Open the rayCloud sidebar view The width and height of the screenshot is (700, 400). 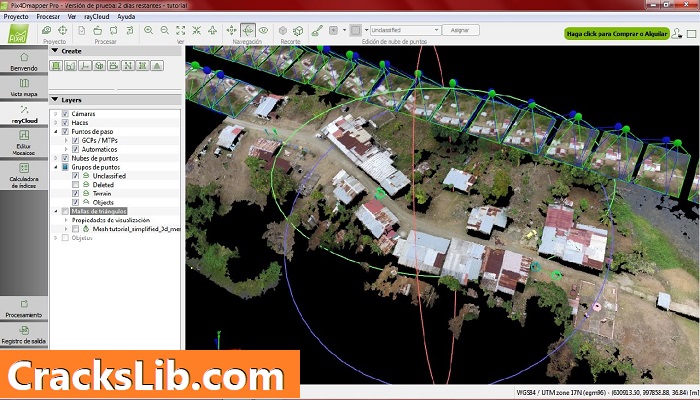click(x=24, y=114)
